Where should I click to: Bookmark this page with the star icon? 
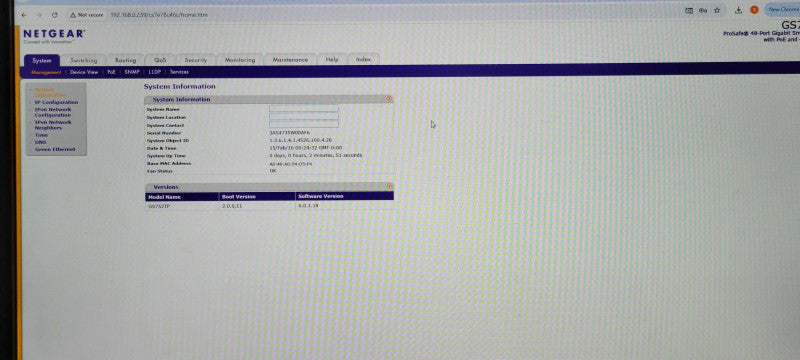coord(717,10)
